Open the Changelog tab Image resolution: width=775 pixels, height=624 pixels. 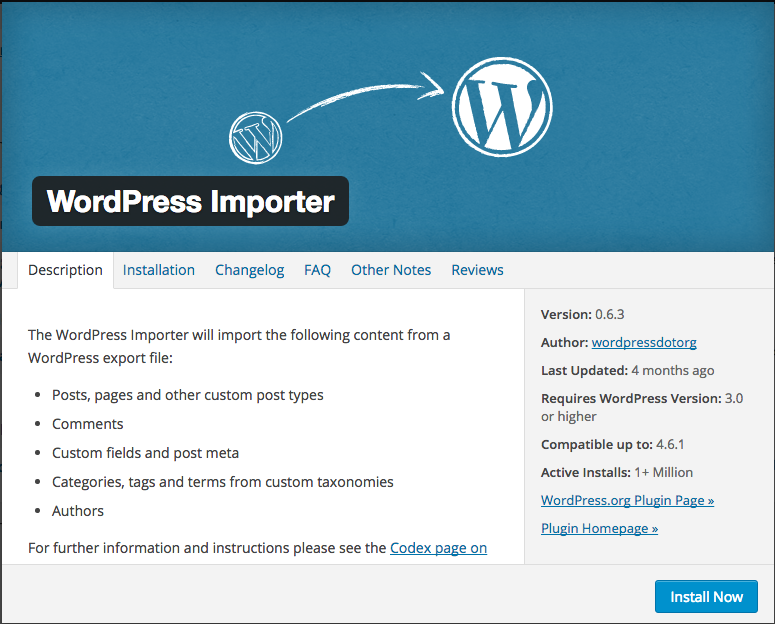click(x=249, y=270)
